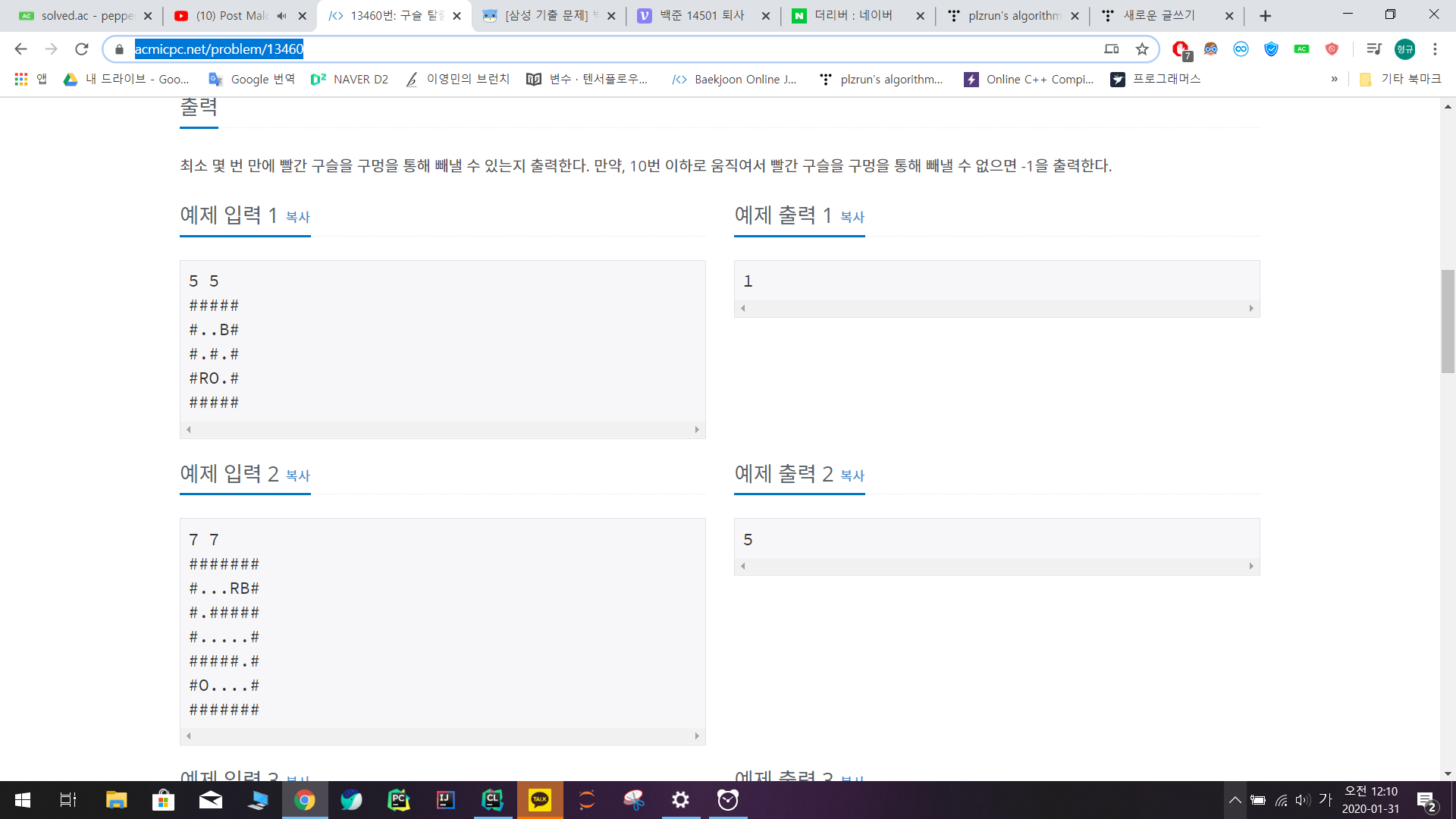Click the solved.ac green AC extension icon
1456x819 pixels.
pos(1301,49)
